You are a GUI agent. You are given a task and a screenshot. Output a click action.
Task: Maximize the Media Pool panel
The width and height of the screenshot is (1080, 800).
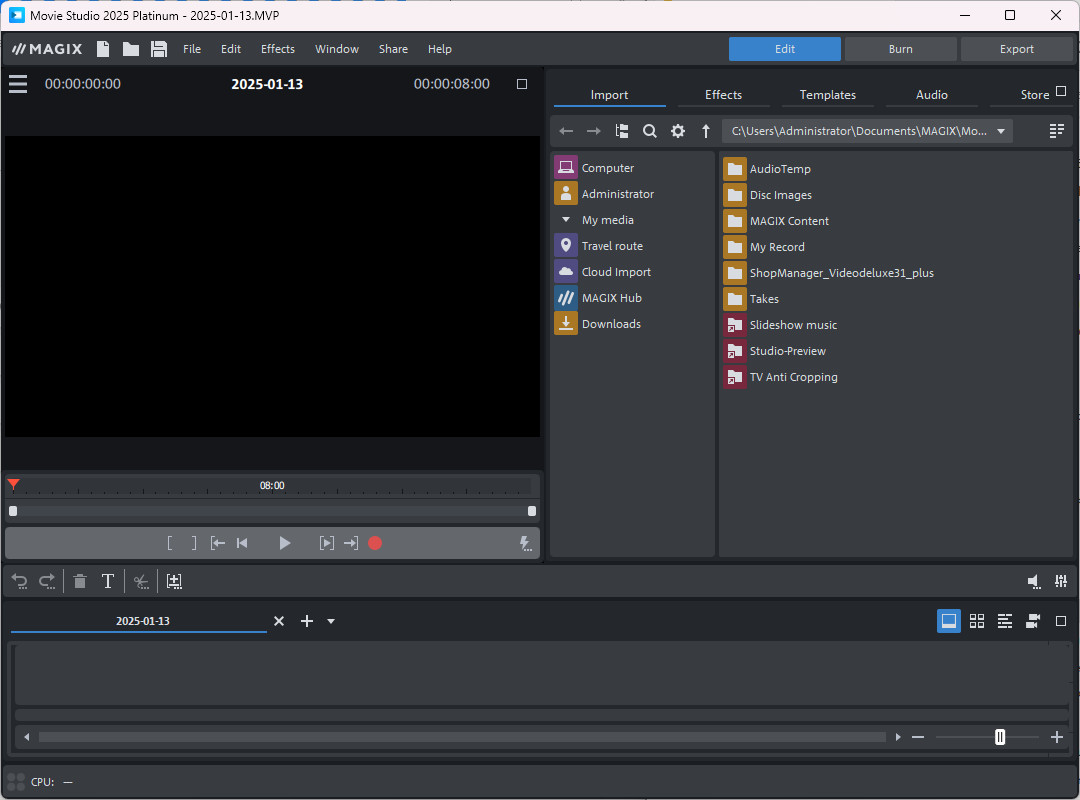(1061, 91)
